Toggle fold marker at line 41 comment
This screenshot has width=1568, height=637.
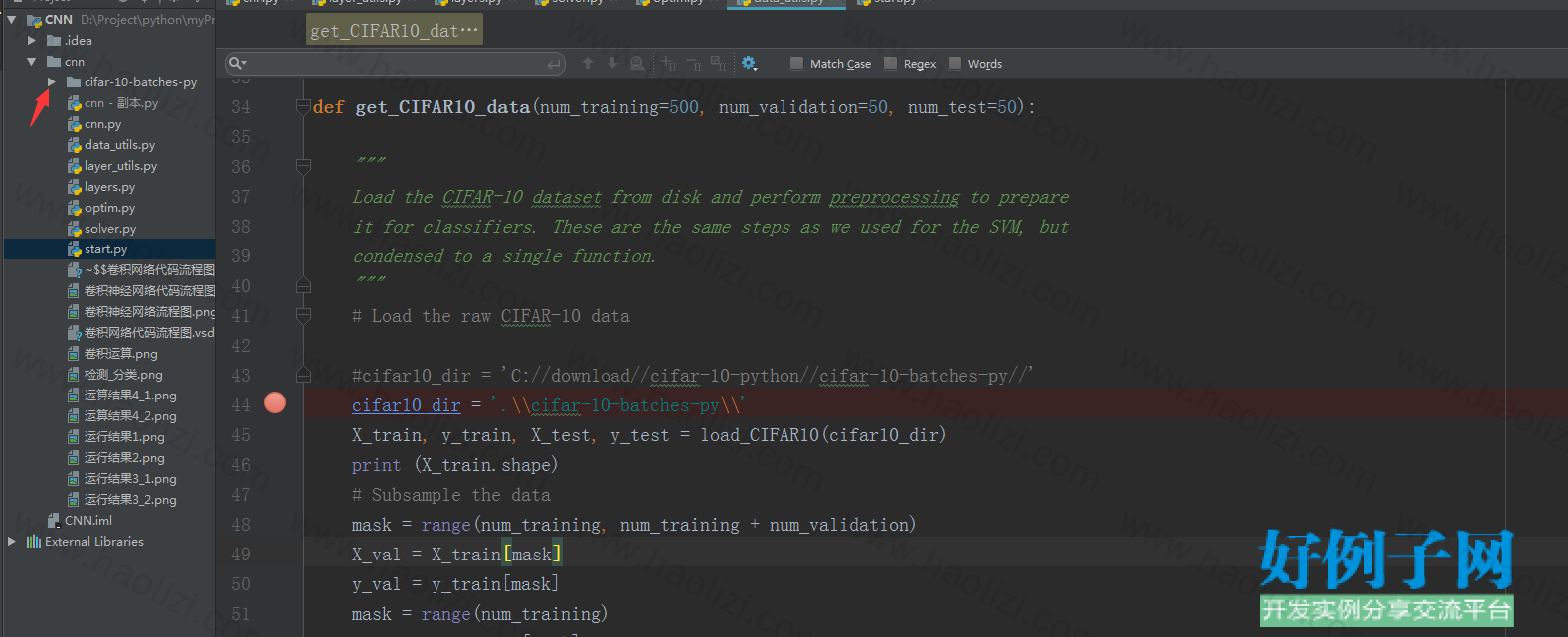click(x=304, y=315)
